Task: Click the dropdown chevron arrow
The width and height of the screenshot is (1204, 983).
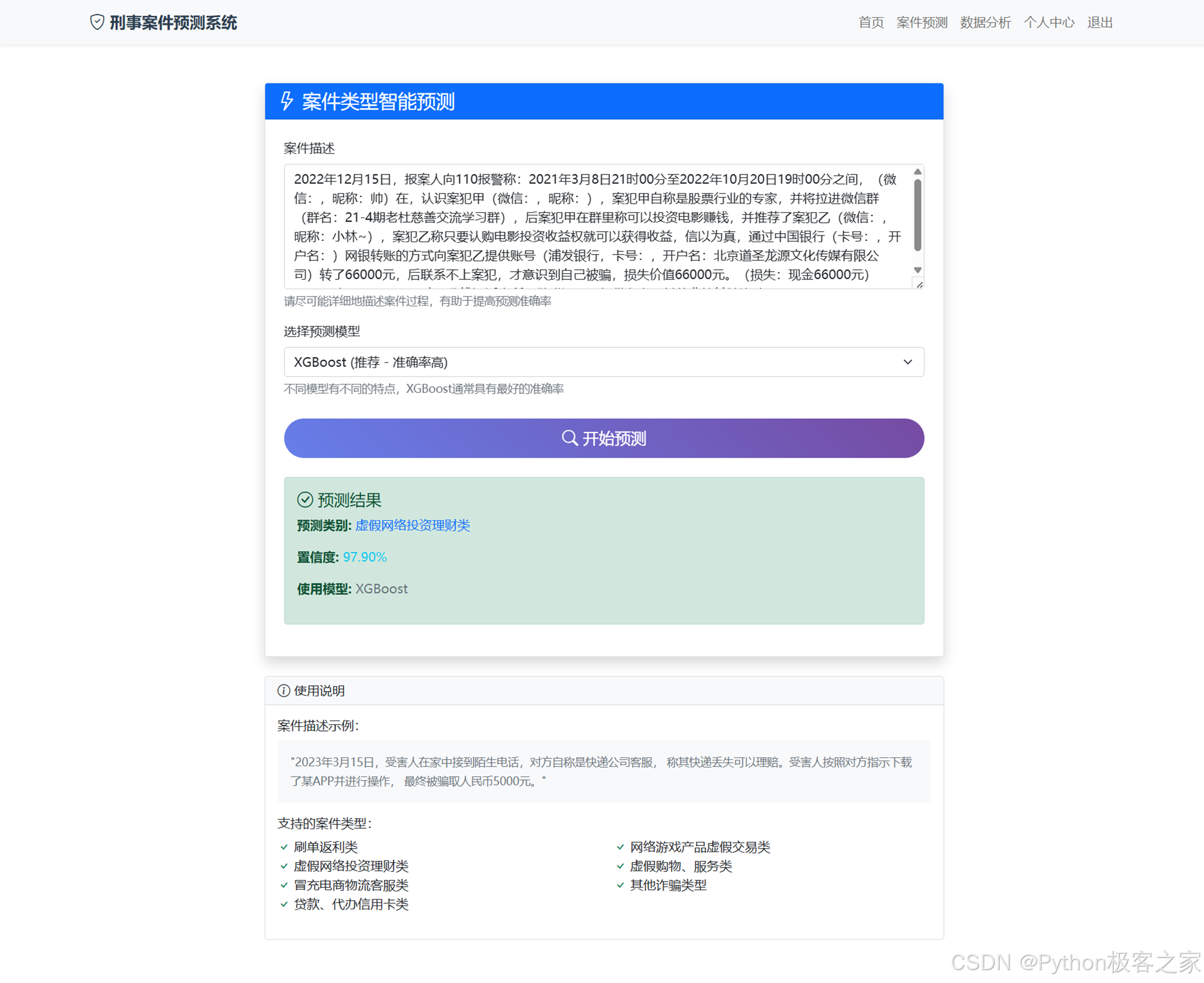Action: [x=907, y=362]
